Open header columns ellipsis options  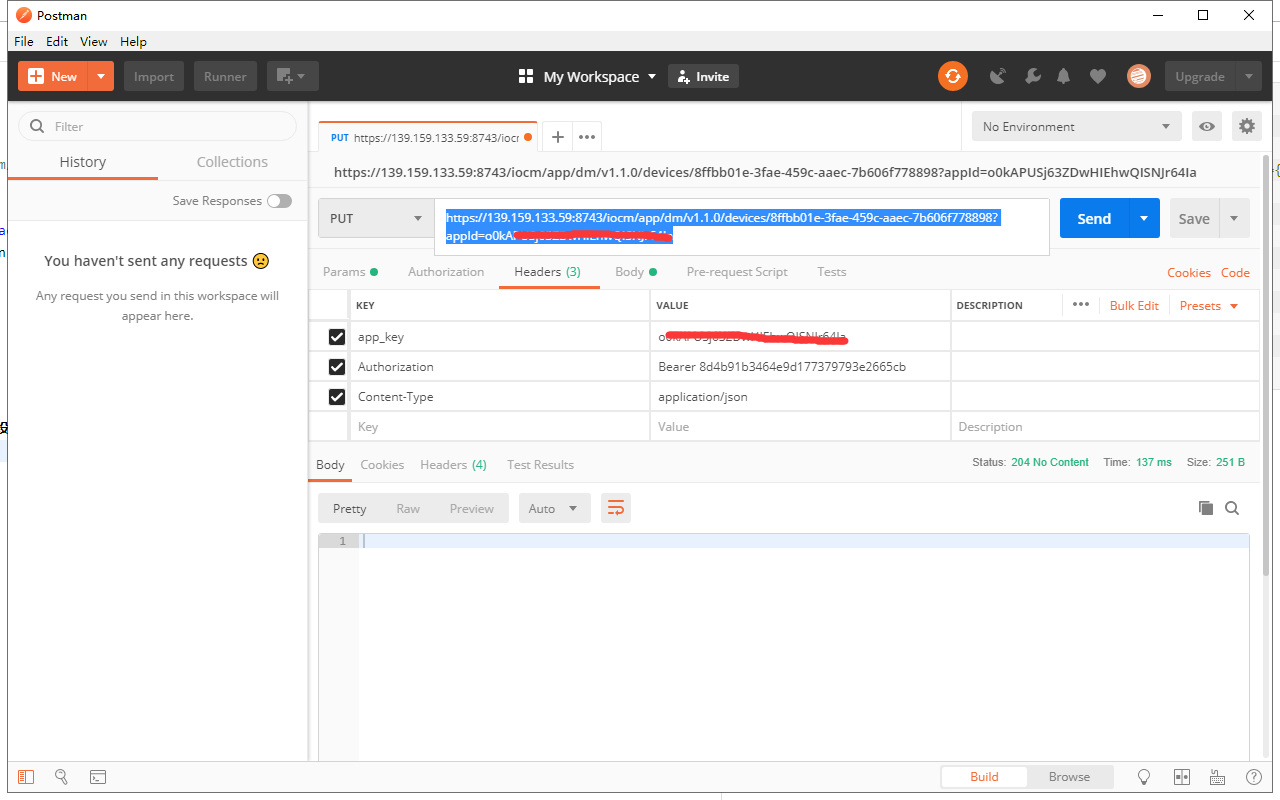pos(1081,305)
